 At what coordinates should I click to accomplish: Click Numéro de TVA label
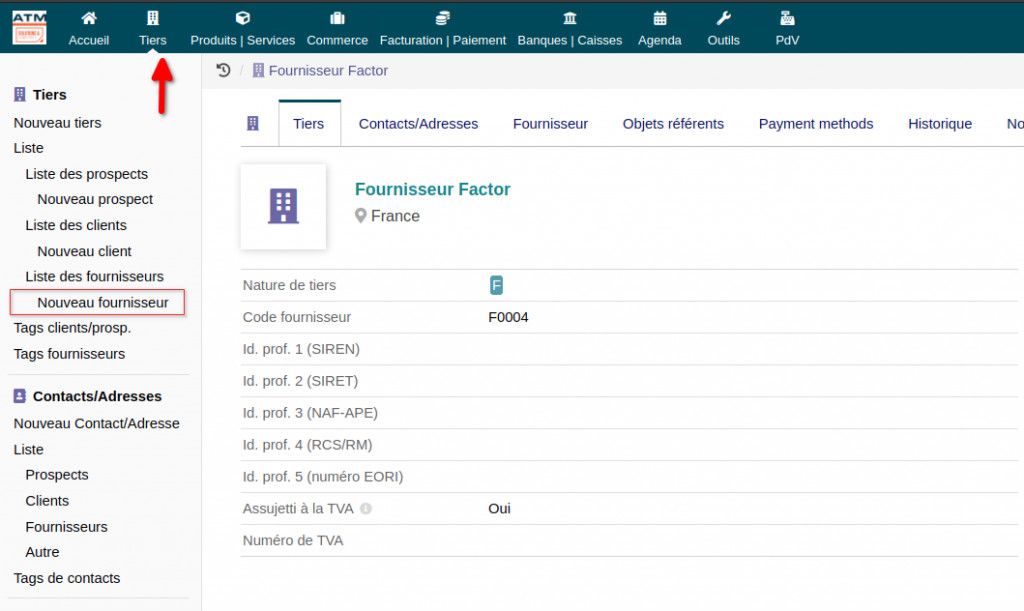[293, 540]
